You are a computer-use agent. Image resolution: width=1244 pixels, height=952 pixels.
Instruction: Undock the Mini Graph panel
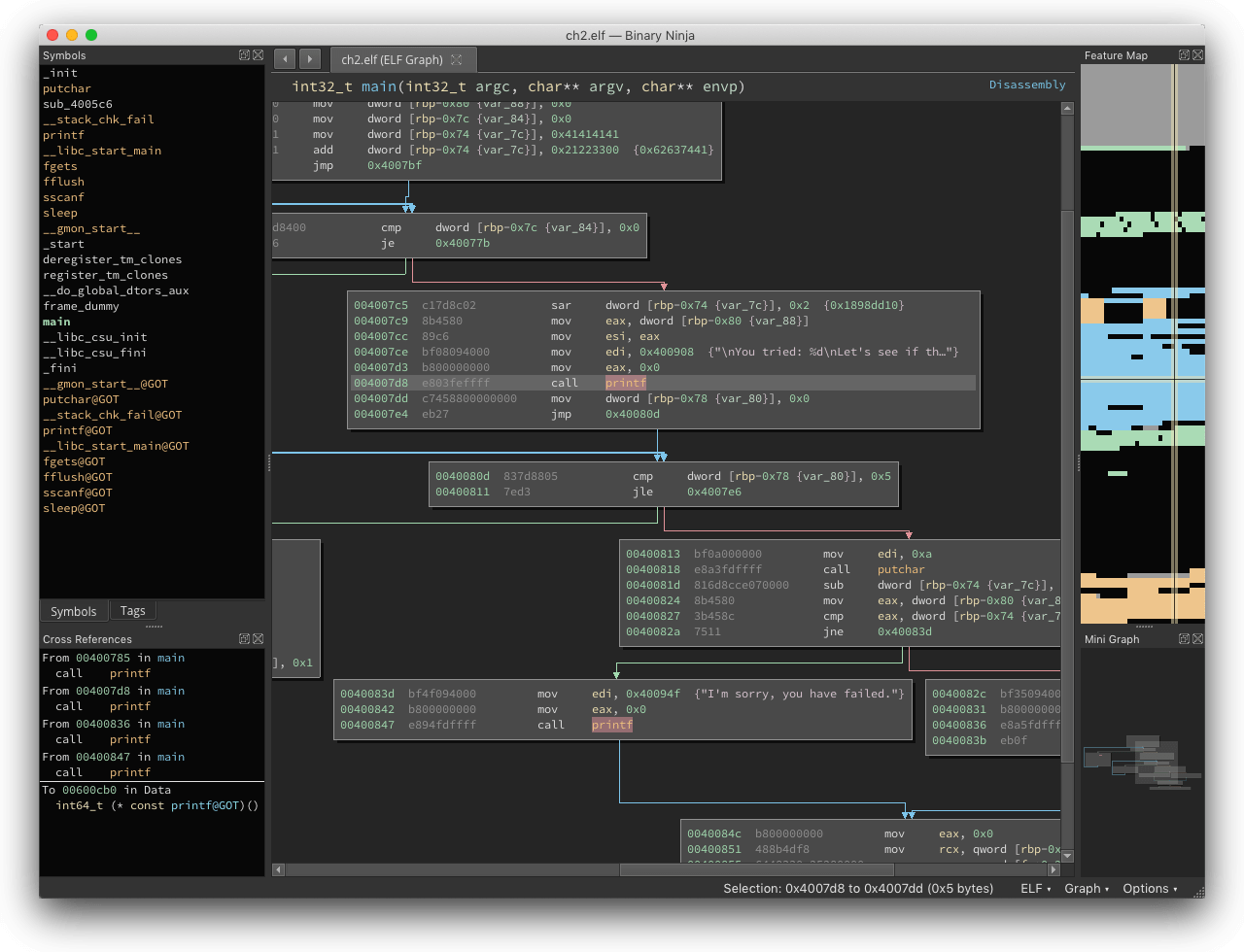(x=1185, y=639)
